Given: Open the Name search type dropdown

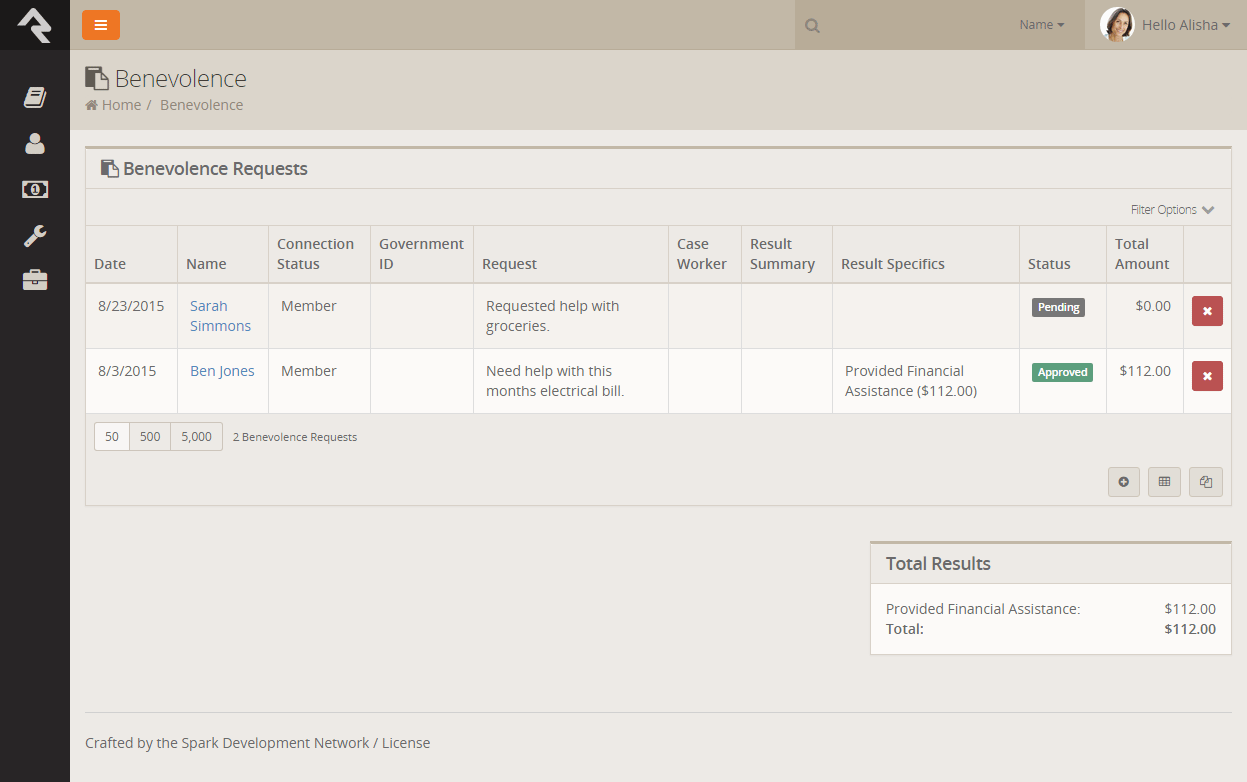Looking at the screenshot, I should tap(1041, 25).
